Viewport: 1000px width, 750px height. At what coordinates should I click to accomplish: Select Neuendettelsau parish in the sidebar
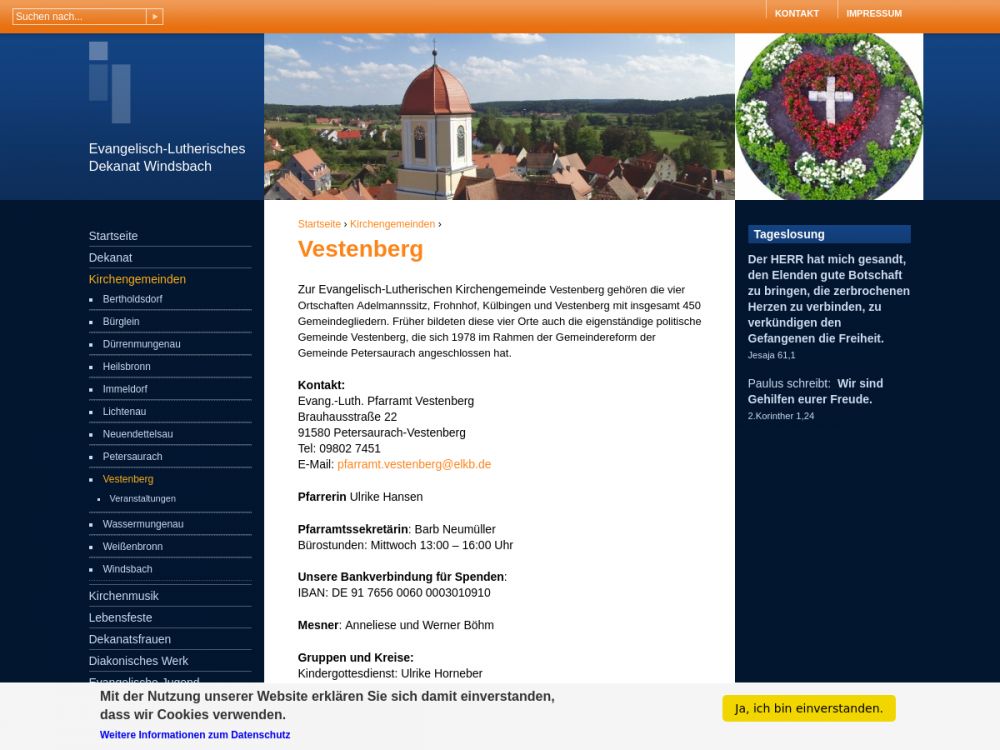[x=138, y=434]
